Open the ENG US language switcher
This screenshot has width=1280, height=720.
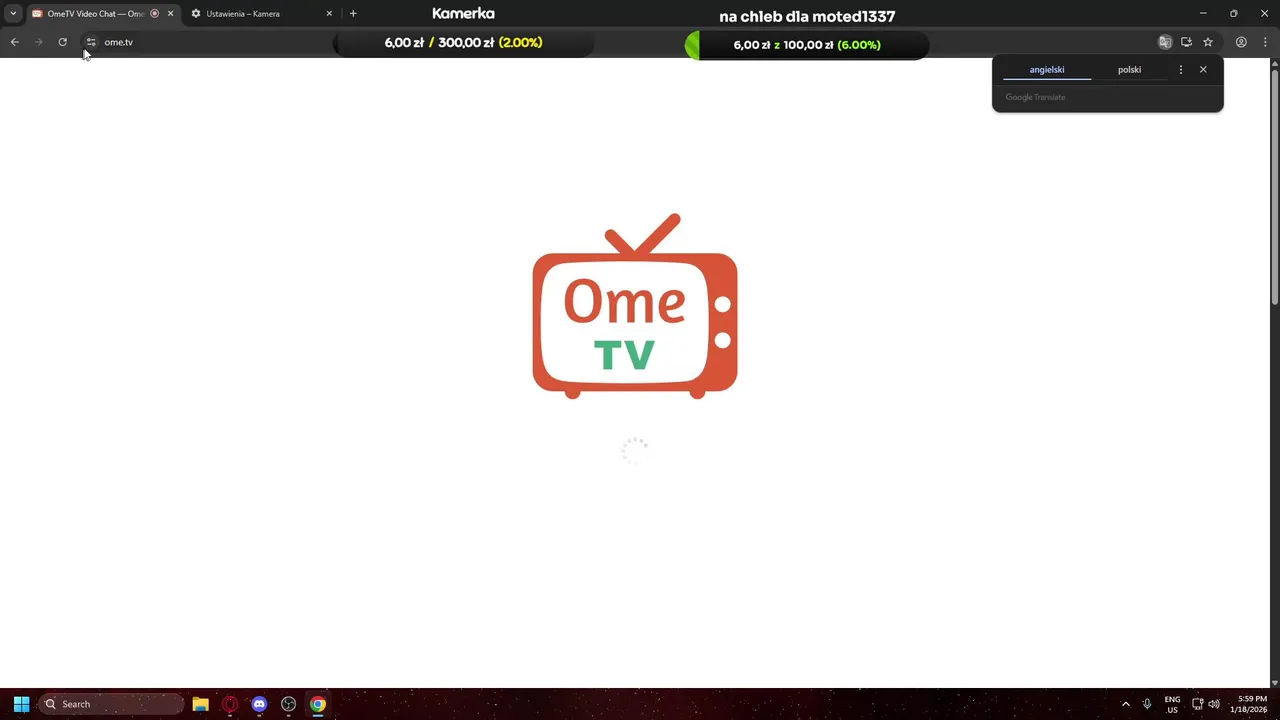[x=1172, y=704]
